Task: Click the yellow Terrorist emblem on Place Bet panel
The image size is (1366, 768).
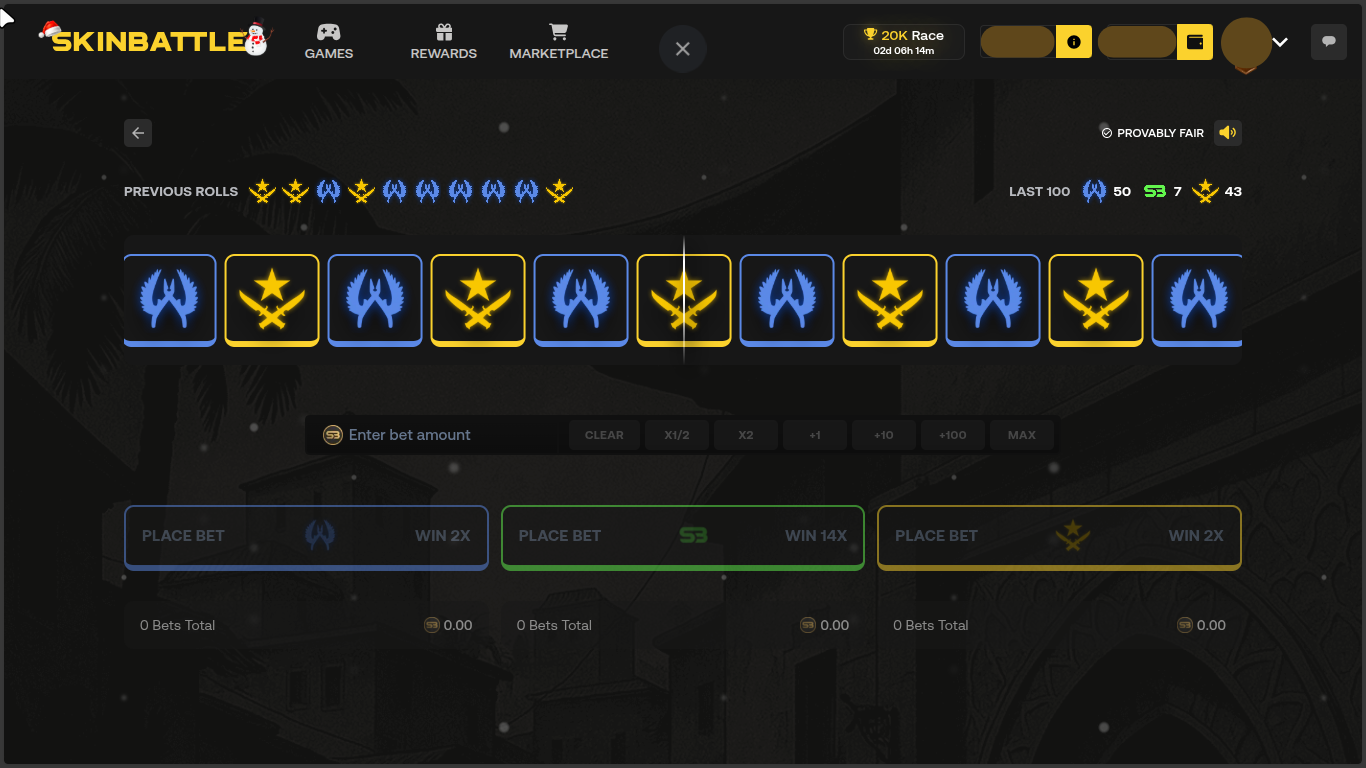Action: (1073, 535)
